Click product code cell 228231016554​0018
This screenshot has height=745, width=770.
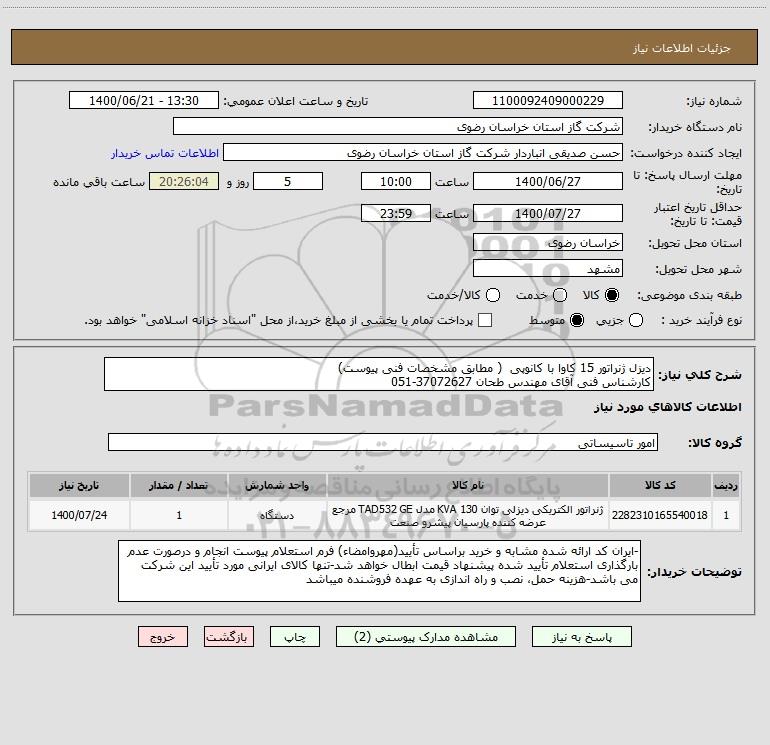coord(660,515)
